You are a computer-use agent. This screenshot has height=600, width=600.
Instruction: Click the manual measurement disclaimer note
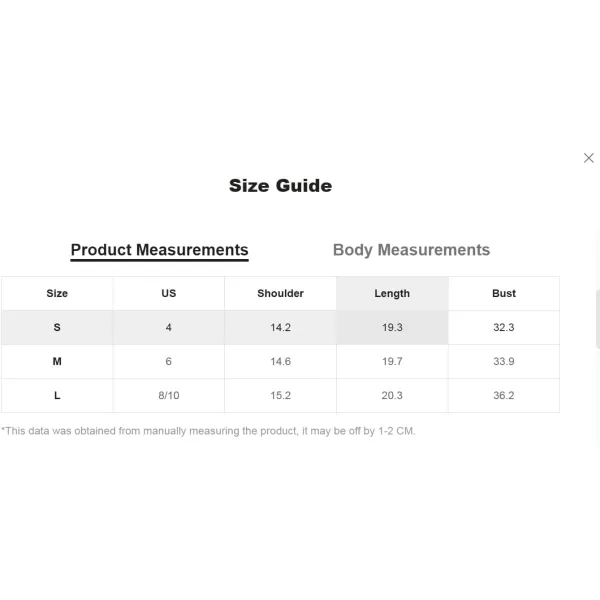(x=208, y=431)
